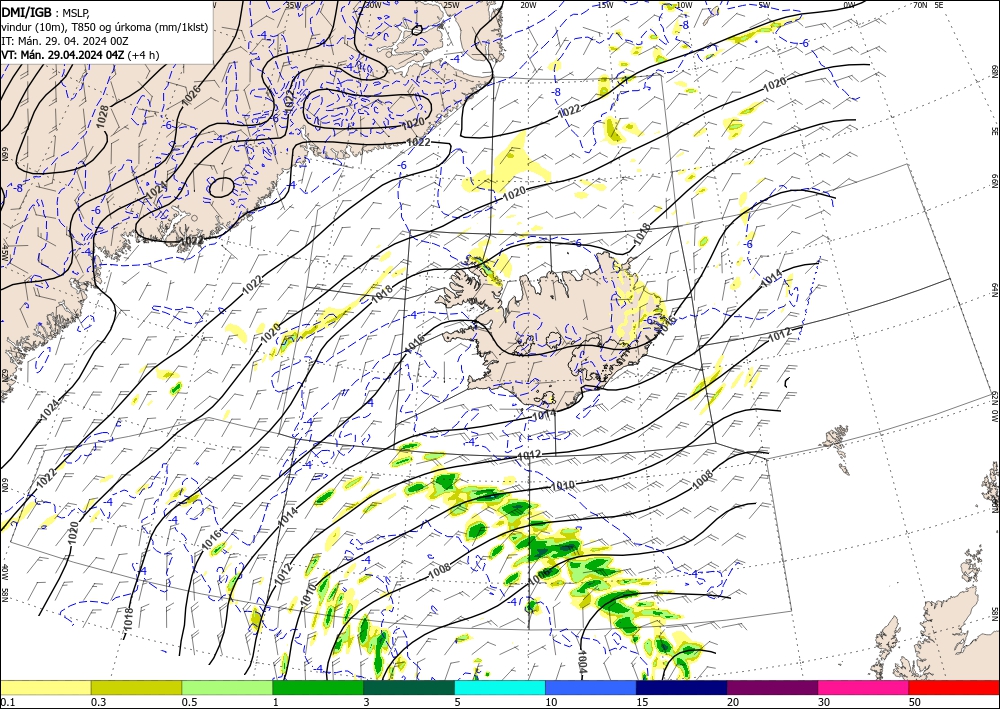Click the light green 0.5–1 legend swatch

(227, 687)
